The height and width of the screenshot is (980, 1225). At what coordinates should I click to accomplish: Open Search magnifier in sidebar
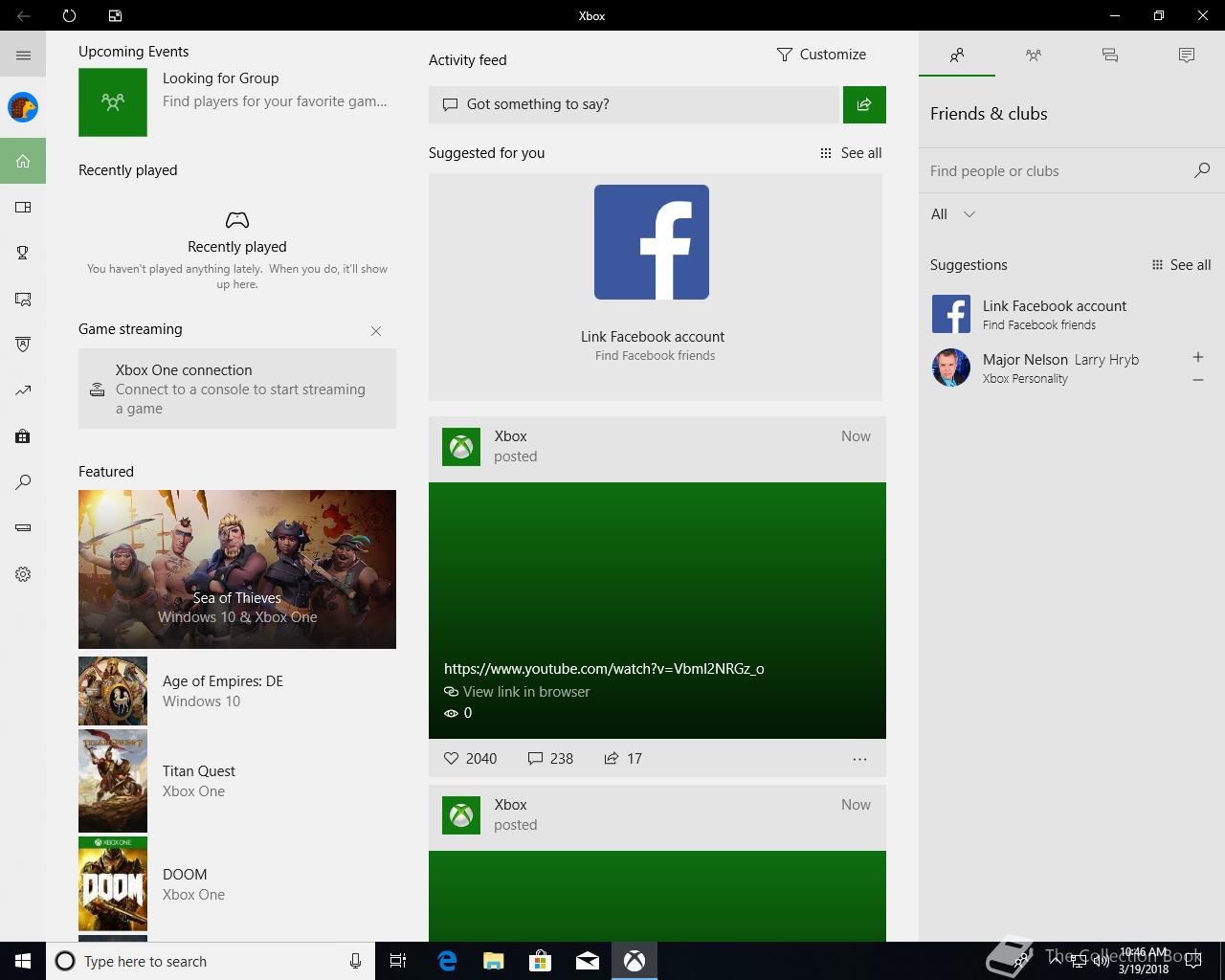tap(23, 482)
